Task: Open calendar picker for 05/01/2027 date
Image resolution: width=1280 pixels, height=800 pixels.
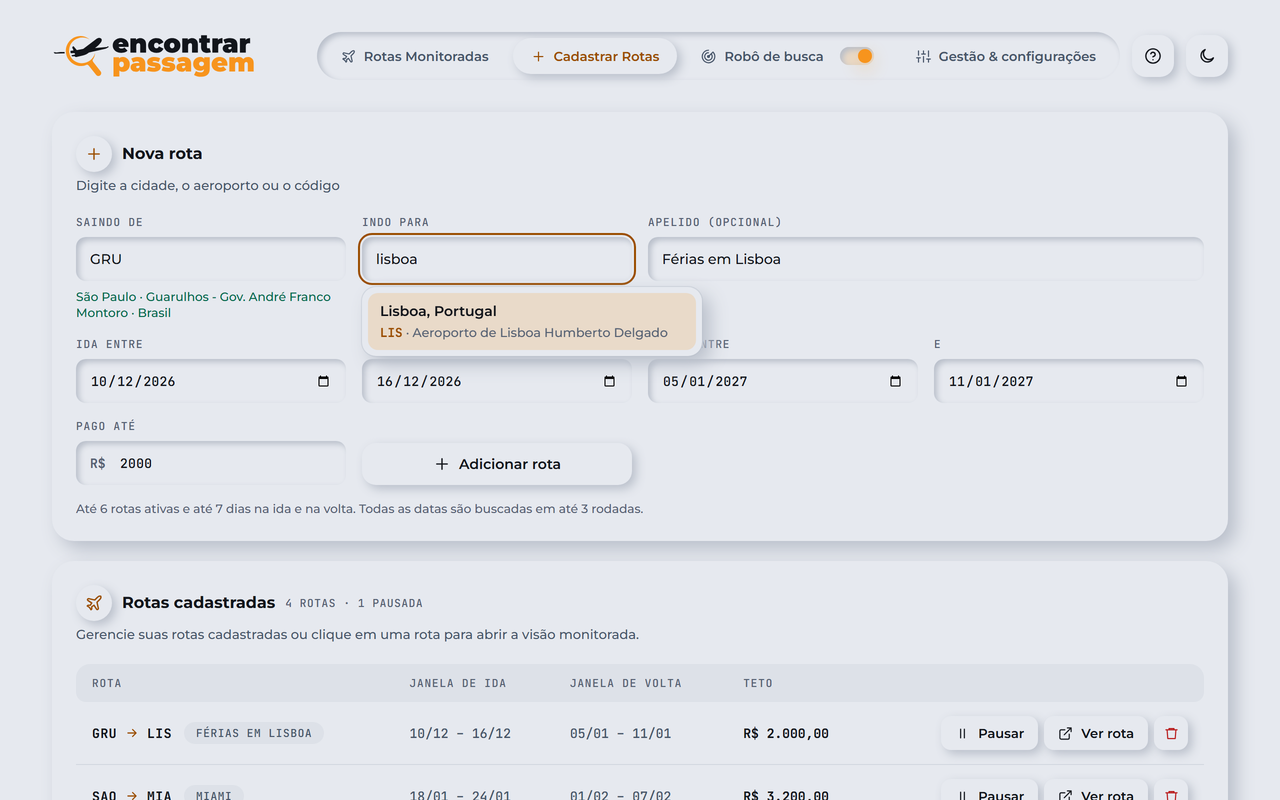Action: (895, 381)
